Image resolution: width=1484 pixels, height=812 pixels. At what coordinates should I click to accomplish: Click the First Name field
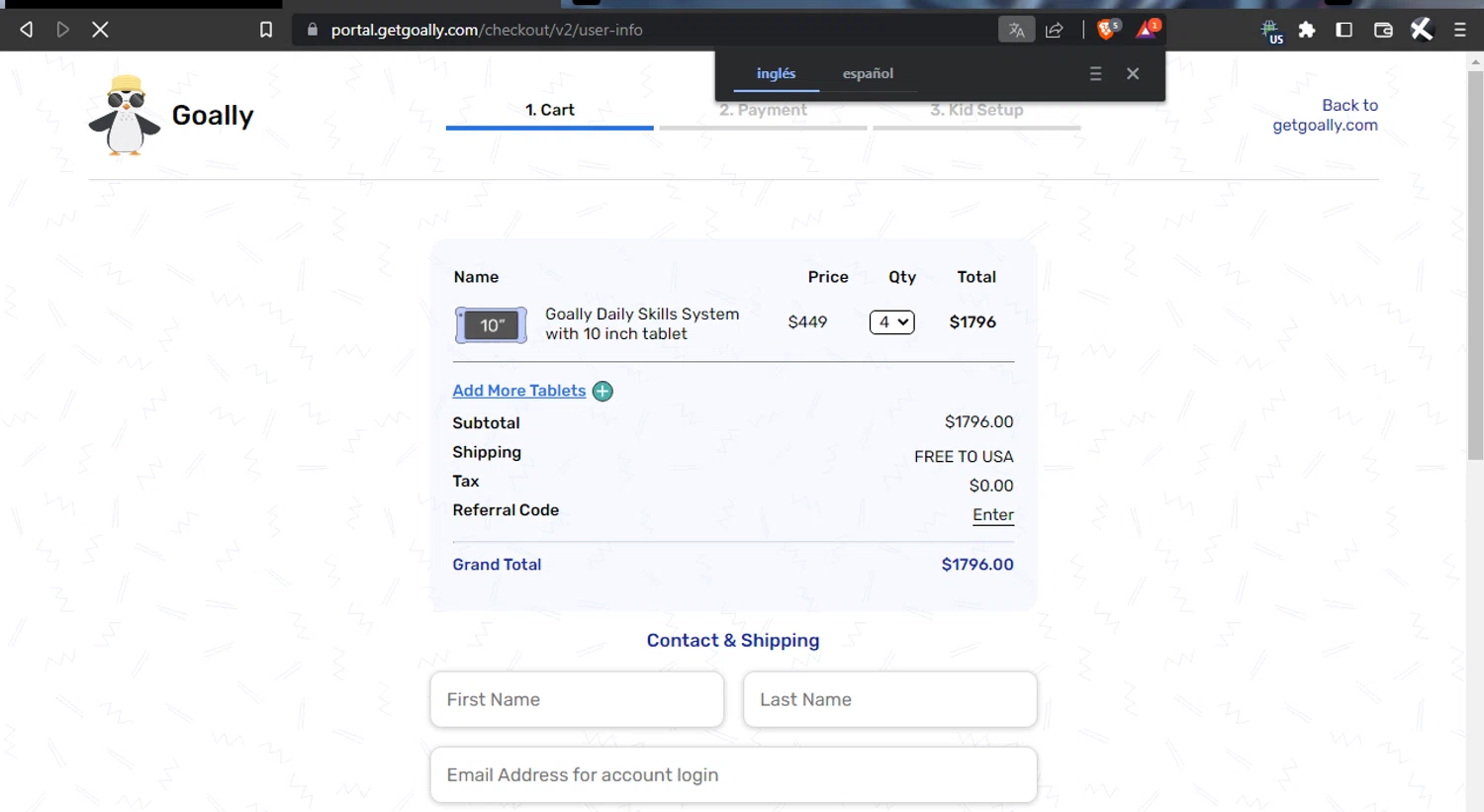click(x=577, y=699)
